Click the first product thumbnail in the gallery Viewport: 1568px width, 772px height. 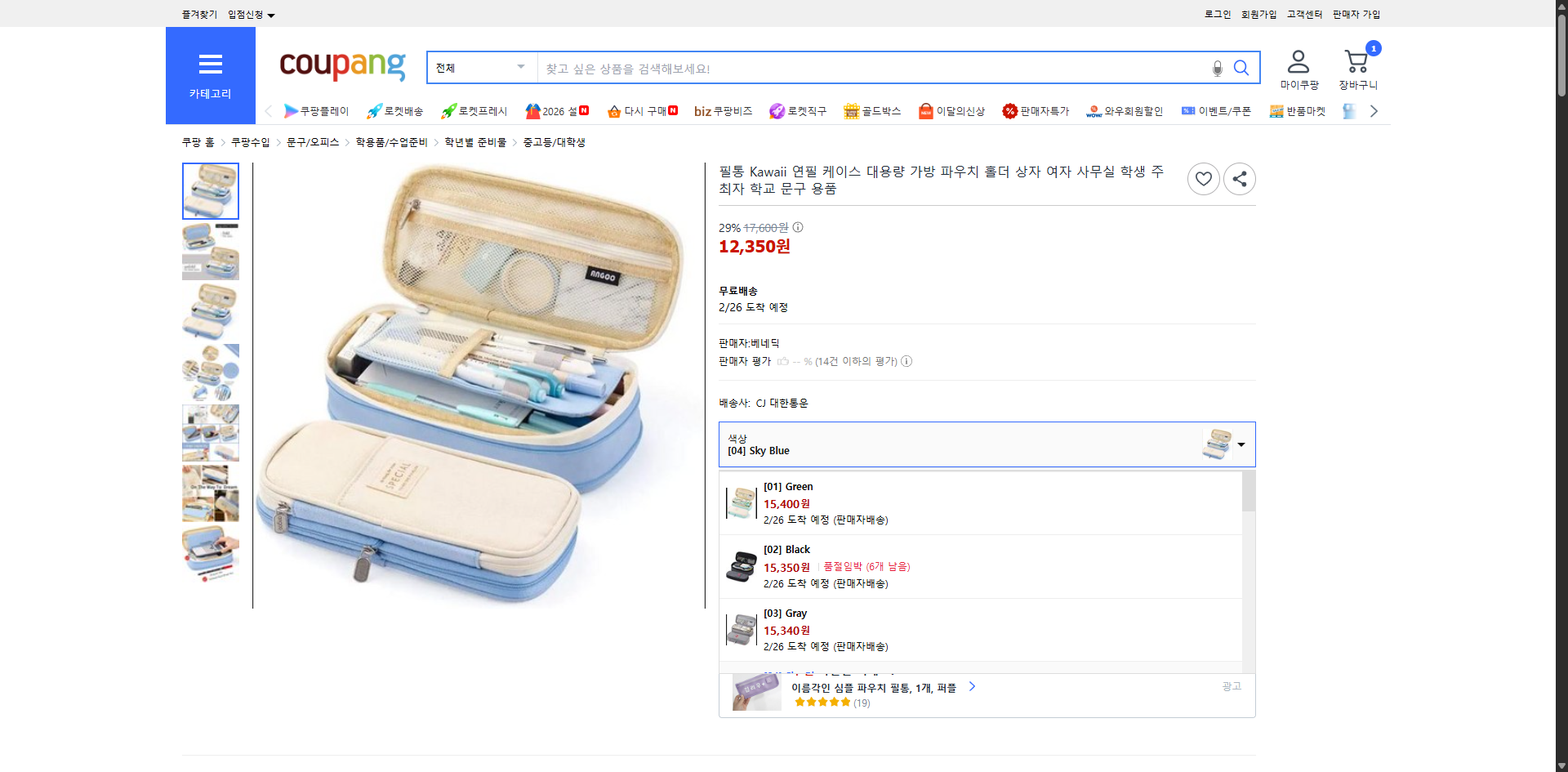(x=210, y=190)
